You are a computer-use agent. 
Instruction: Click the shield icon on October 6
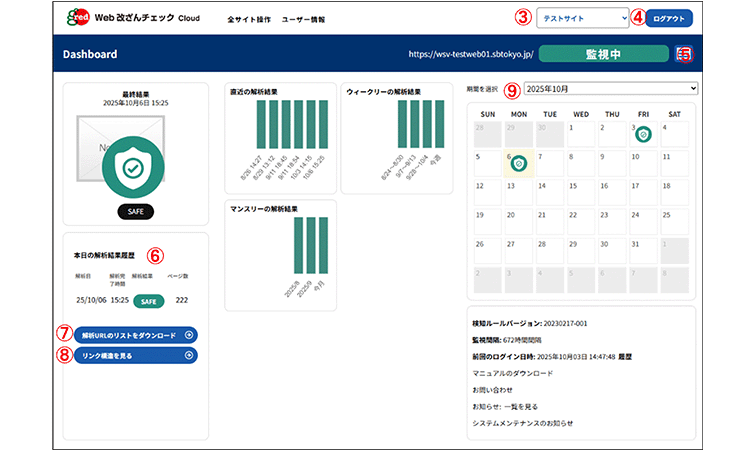pyautogui.click(x=518, y=163)
